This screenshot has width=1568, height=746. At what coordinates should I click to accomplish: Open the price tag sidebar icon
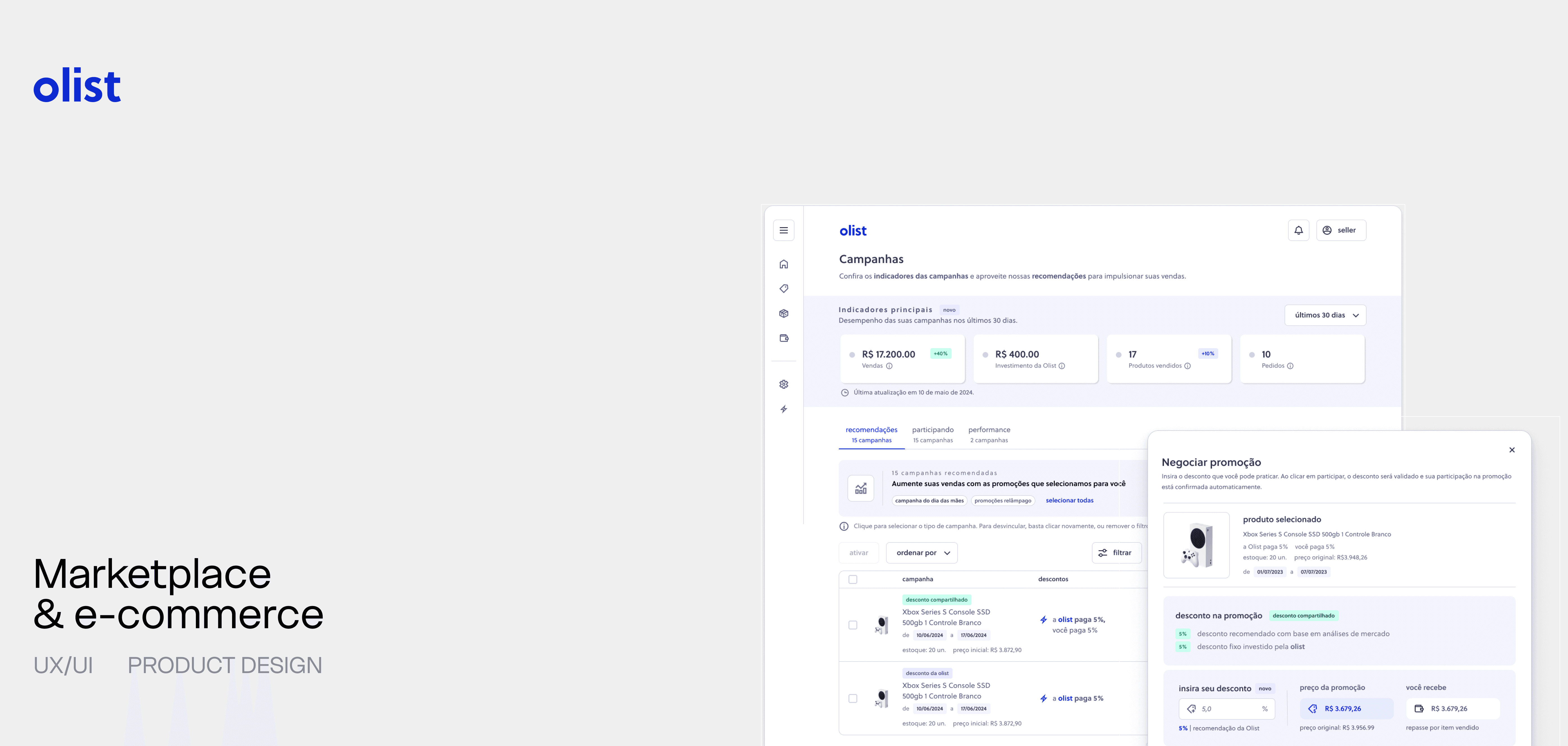783,288
